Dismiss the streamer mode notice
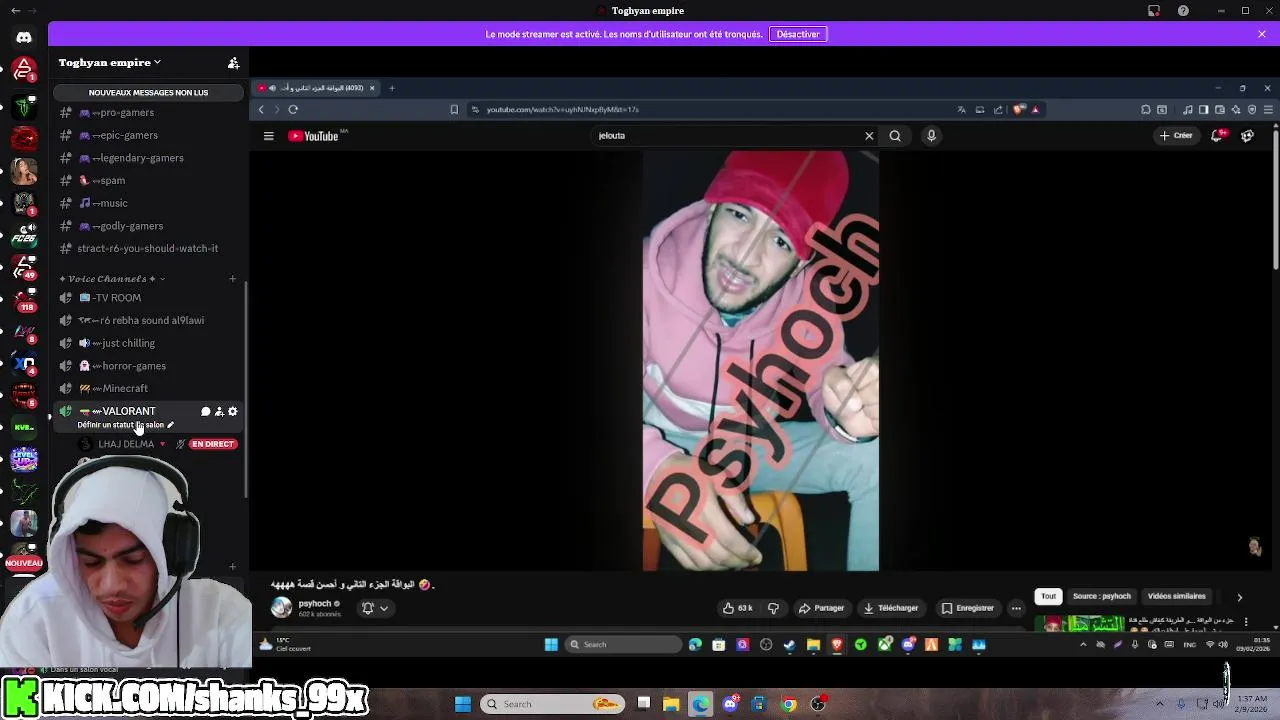This screenshot has width=1280, height=720. 1262,34
